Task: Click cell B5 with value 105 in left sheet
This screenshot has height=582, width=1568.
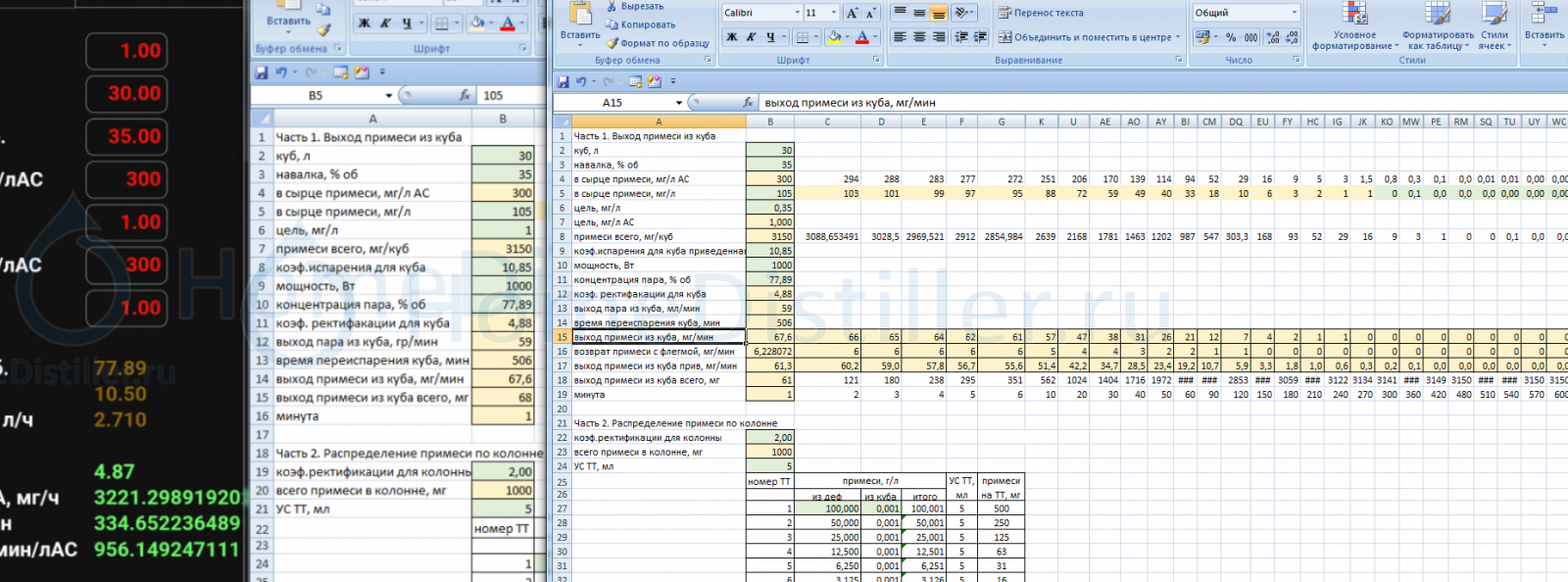Action: click(x=502, y=212)
